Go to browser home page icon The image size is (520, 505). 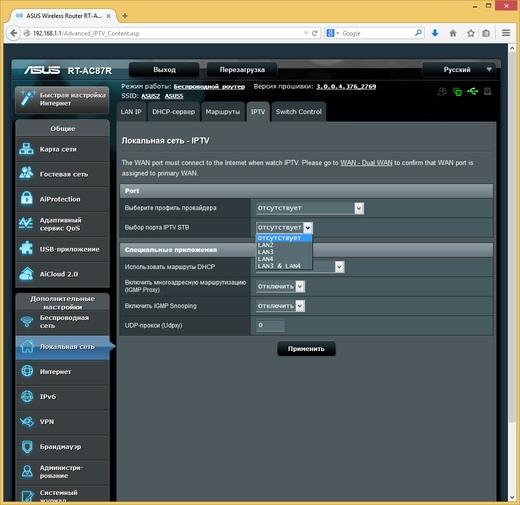[x=453, y=33]
